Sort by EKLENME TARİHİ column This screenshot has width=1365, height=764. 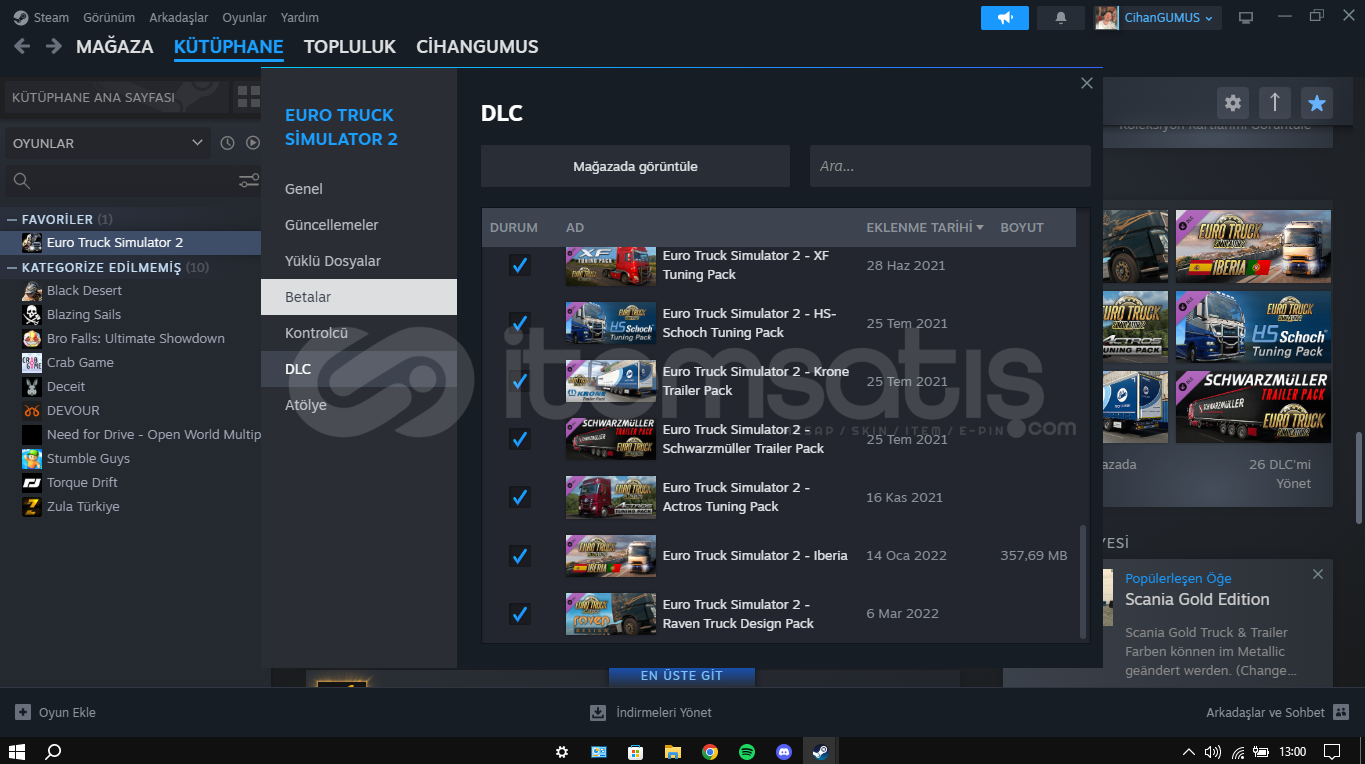coord(925,227)
